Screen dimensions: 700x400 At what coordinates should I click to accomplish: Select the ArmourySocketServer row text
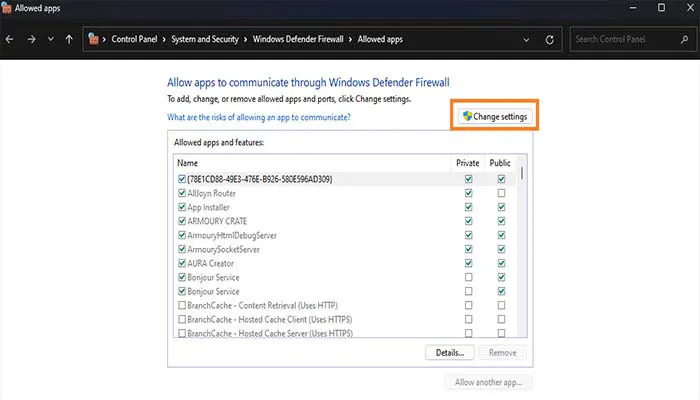224,249
